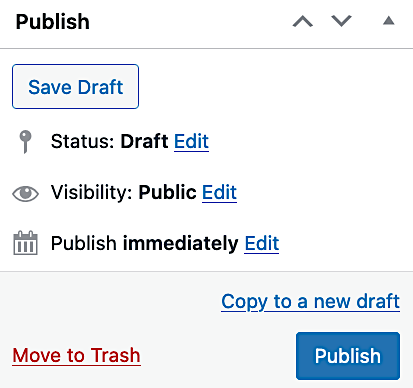
Task: Click the visibility eye icon
Action: pos(25,193)
